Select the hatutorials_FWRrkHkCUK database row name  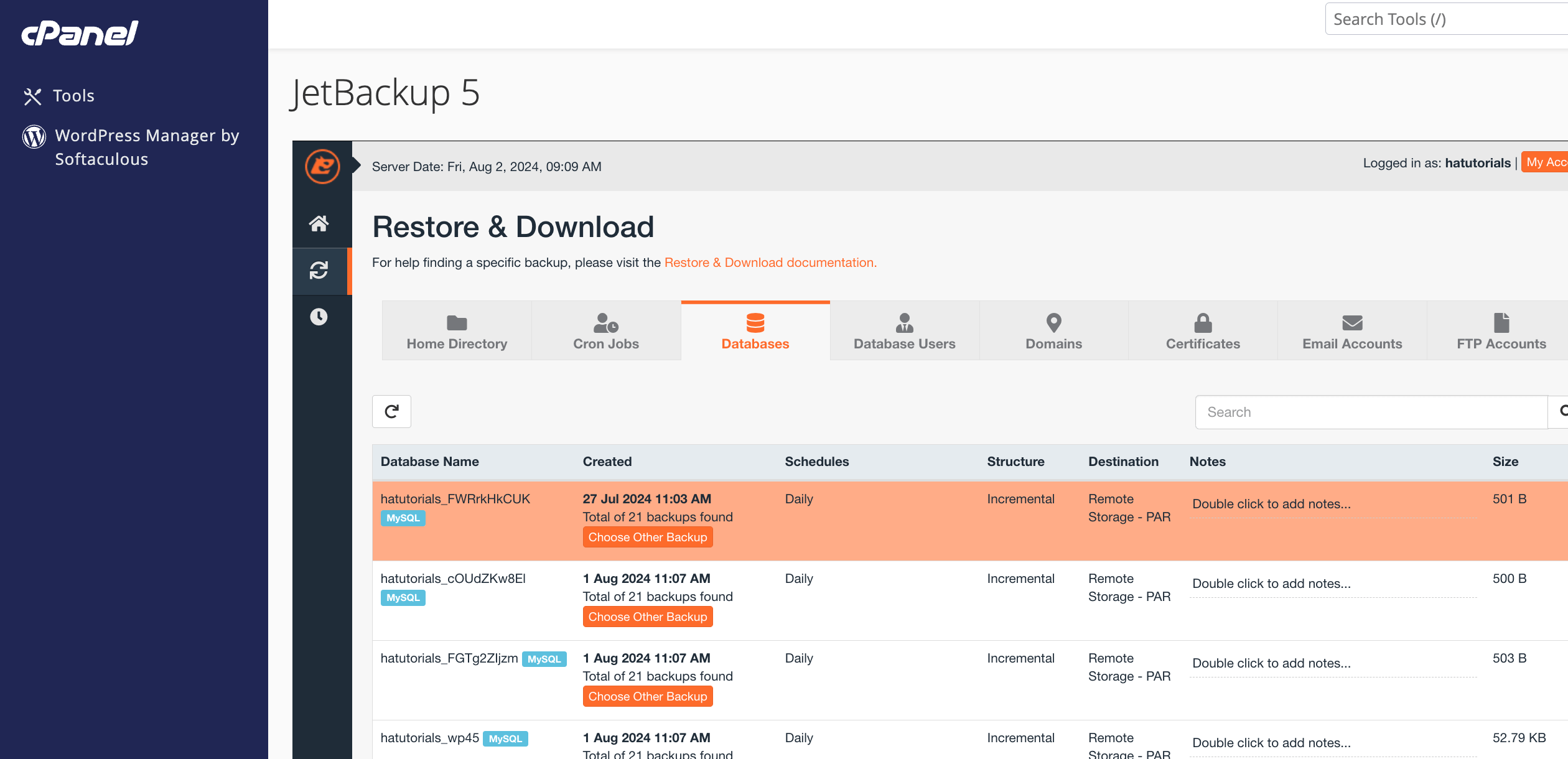tap(455, 499)
